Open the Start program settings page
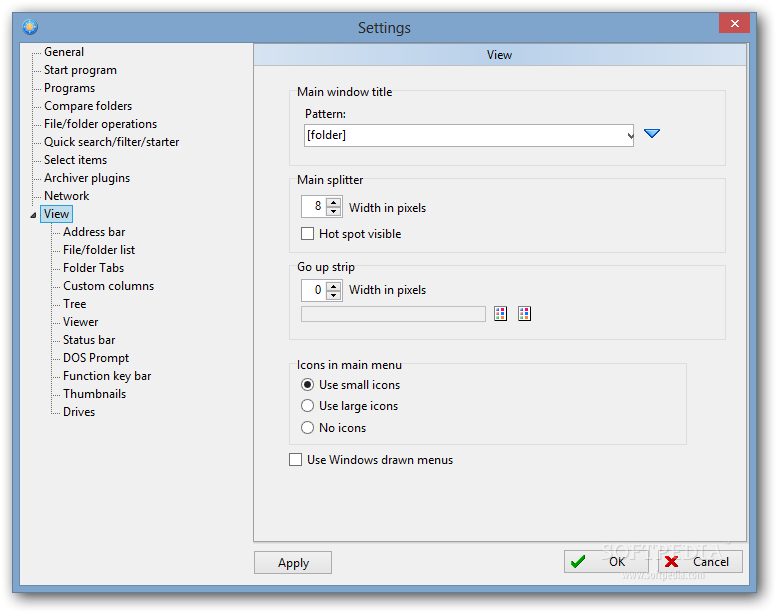The height and width of the screenshot is (613, 777). [80, 70]
